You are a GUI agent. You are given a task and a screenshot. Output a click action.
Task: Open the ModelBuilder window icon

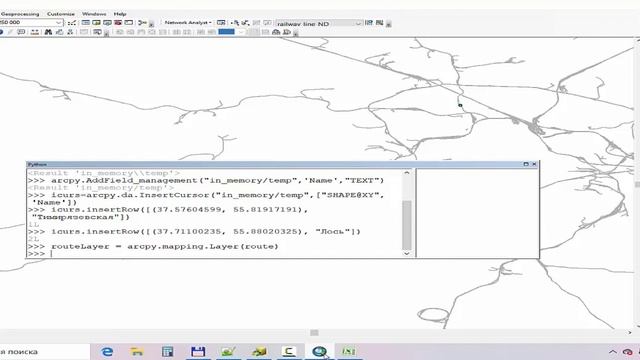click(x=142, y=22)
